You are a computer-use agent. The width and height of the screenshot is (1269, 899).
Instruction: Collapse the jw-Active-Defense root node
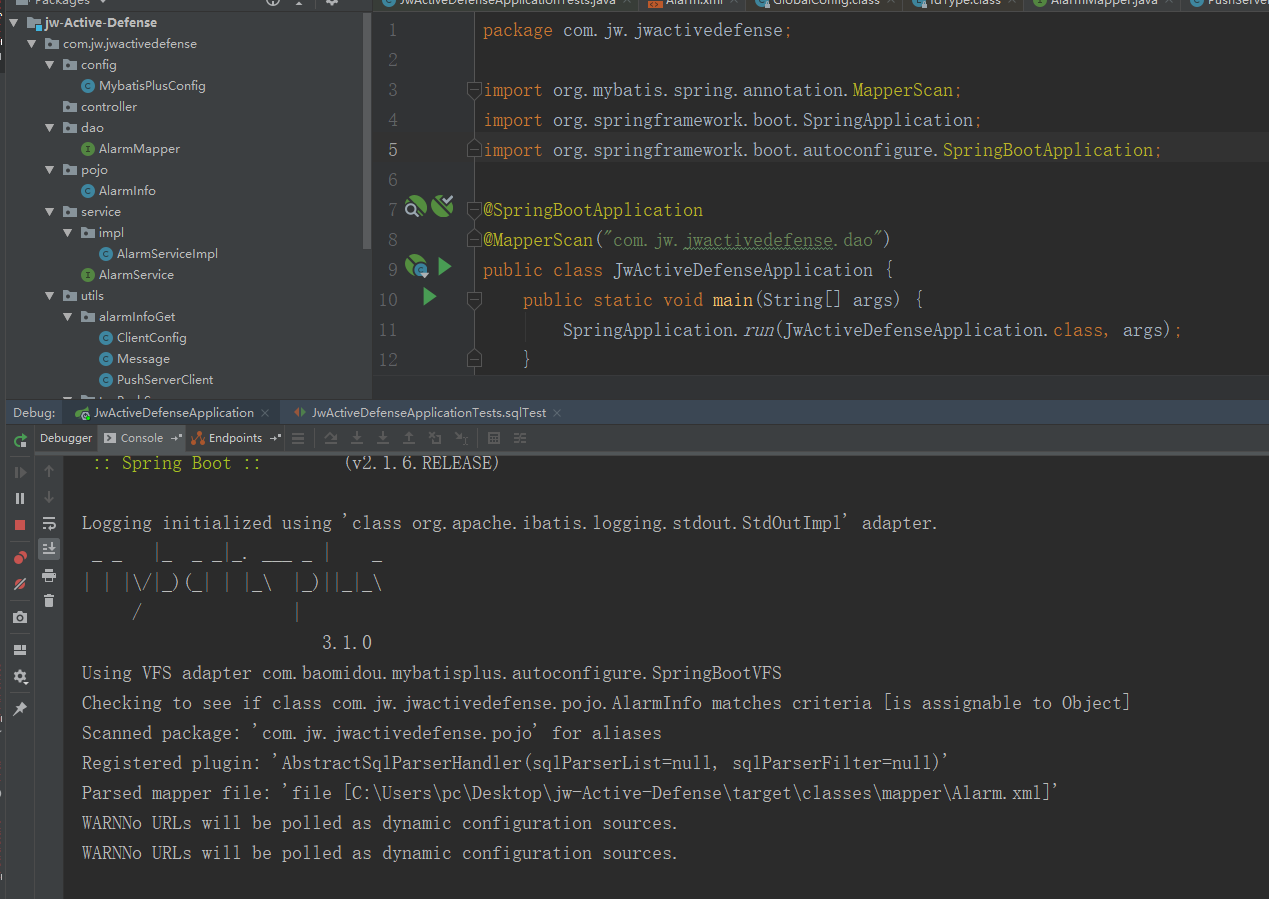click(14, 22)
